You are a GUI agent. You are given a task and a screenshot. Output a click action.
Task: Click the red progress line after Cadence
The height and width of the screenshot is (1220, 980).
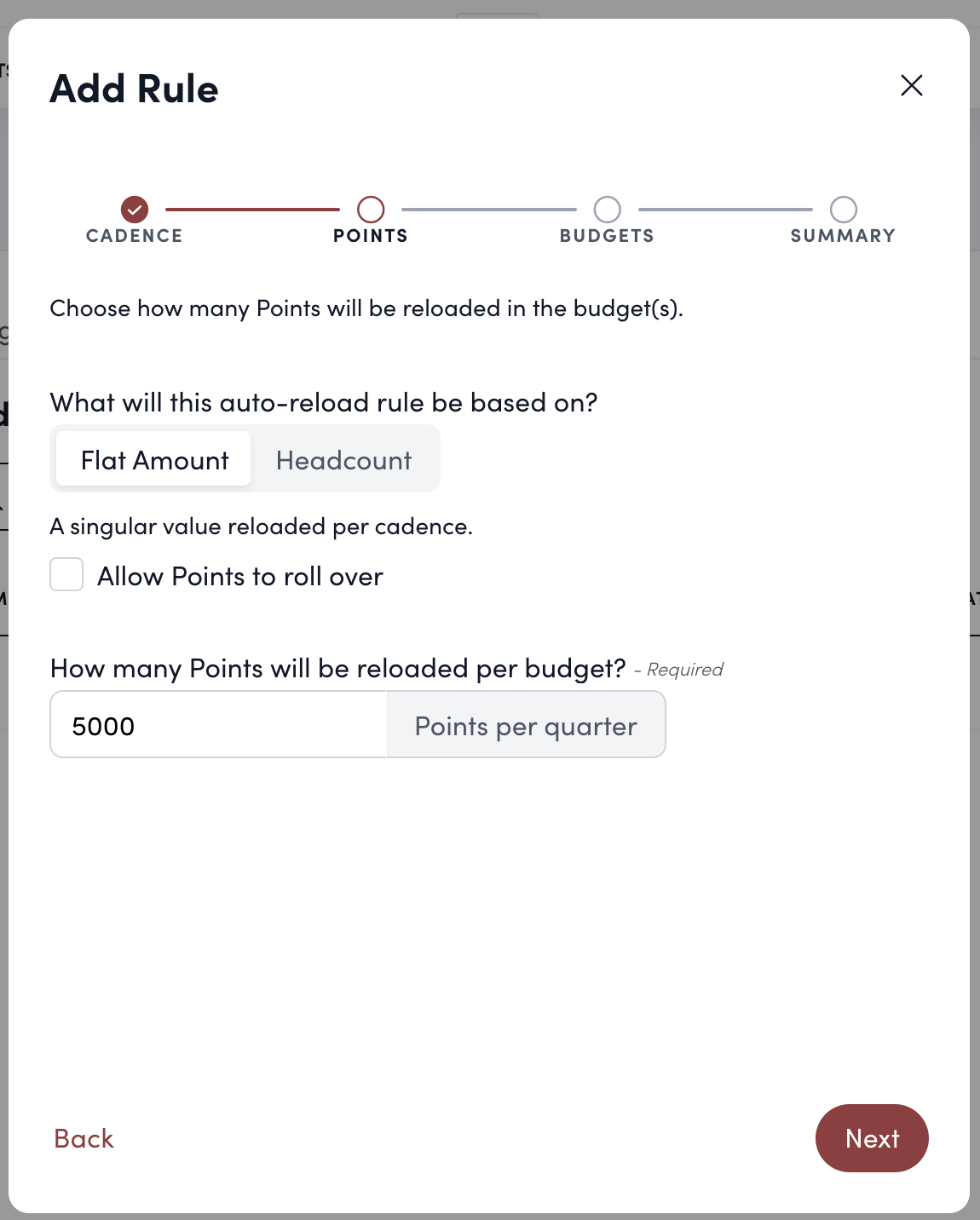click(252, 209)
